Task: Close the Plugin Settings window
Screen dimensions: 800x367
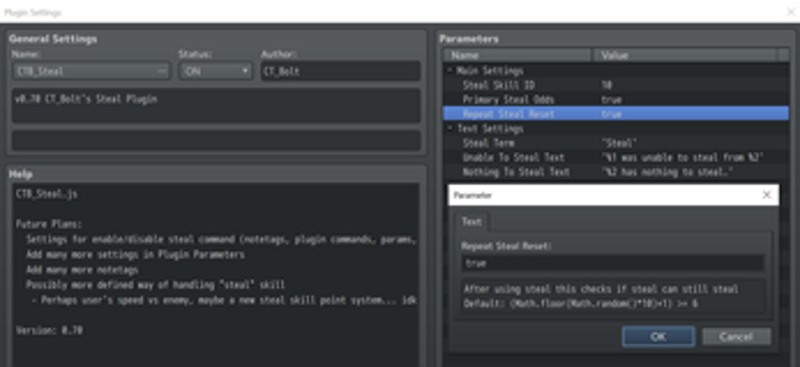Action: [790, 12]
